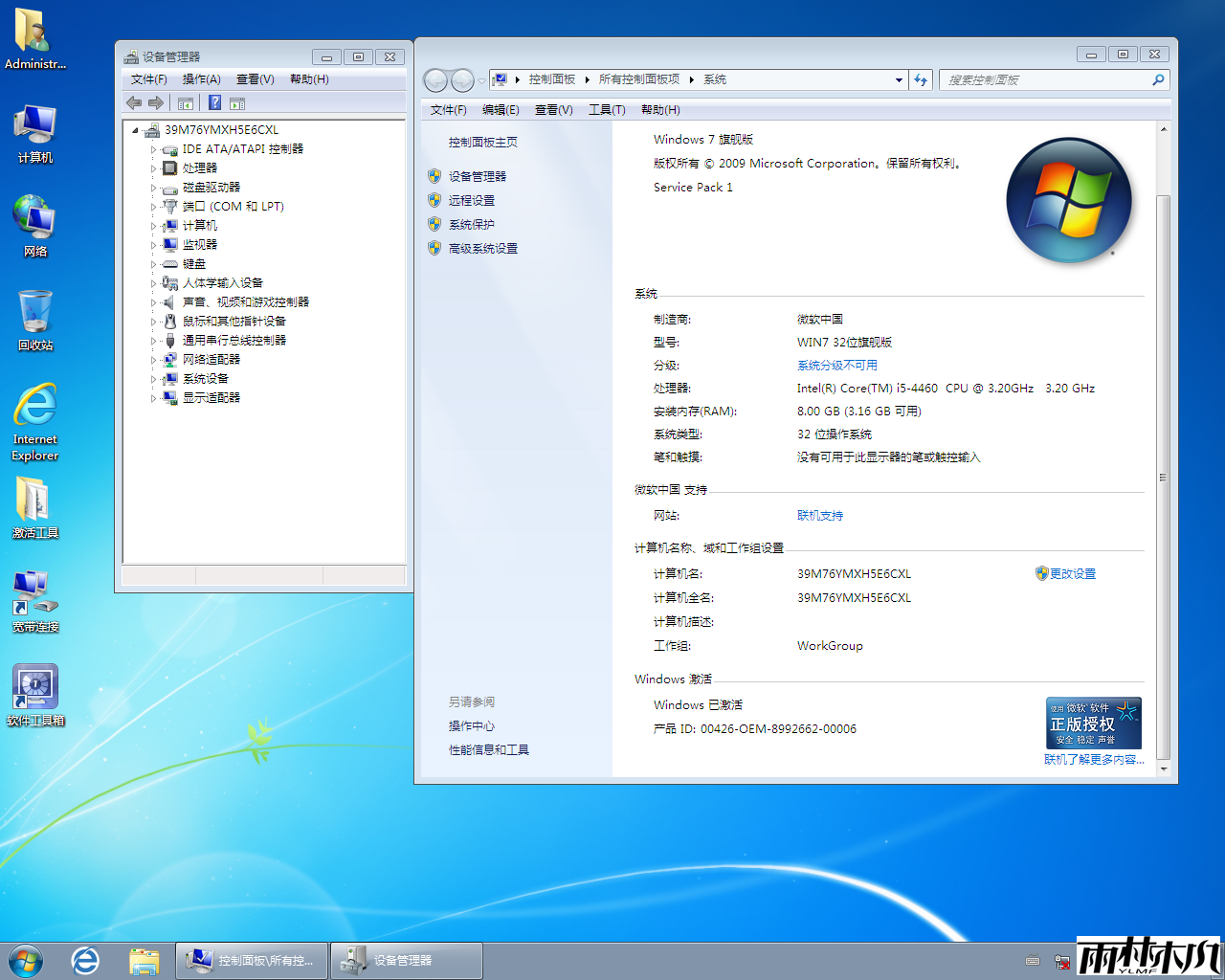Screen dimensions: 1225x980
Task: Click the 高级系统设置 link in left pane
Action: 482,249
